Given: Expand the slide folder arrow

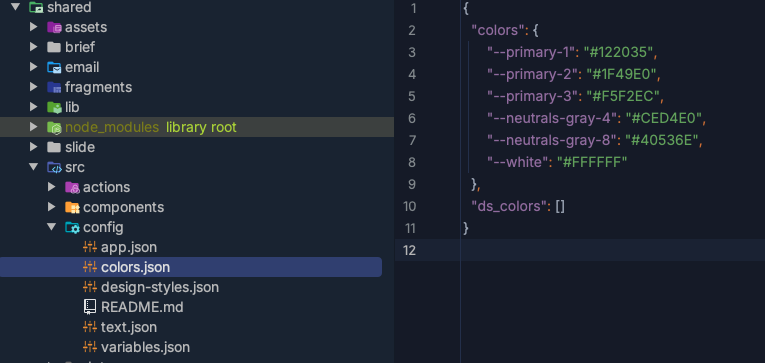Looking at the screenshot, I should coord(34,147).
